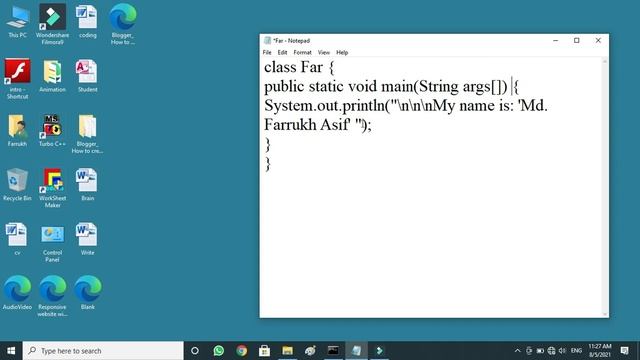This screenshot has height=360, width=640.
Task: Change ENG input language
Action: click(x=576, y=351)
